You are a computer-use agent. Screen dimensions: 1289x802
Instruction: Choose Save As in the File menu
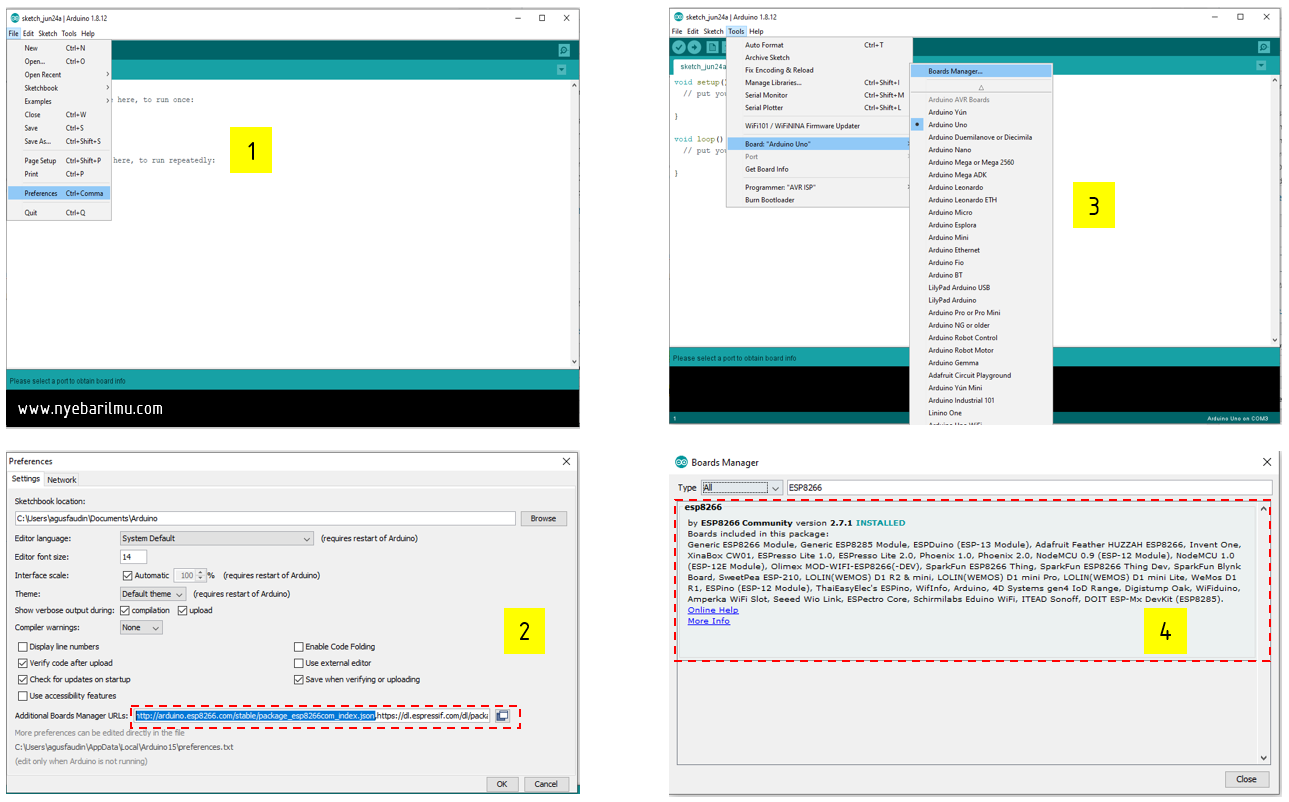coord(57,141)
